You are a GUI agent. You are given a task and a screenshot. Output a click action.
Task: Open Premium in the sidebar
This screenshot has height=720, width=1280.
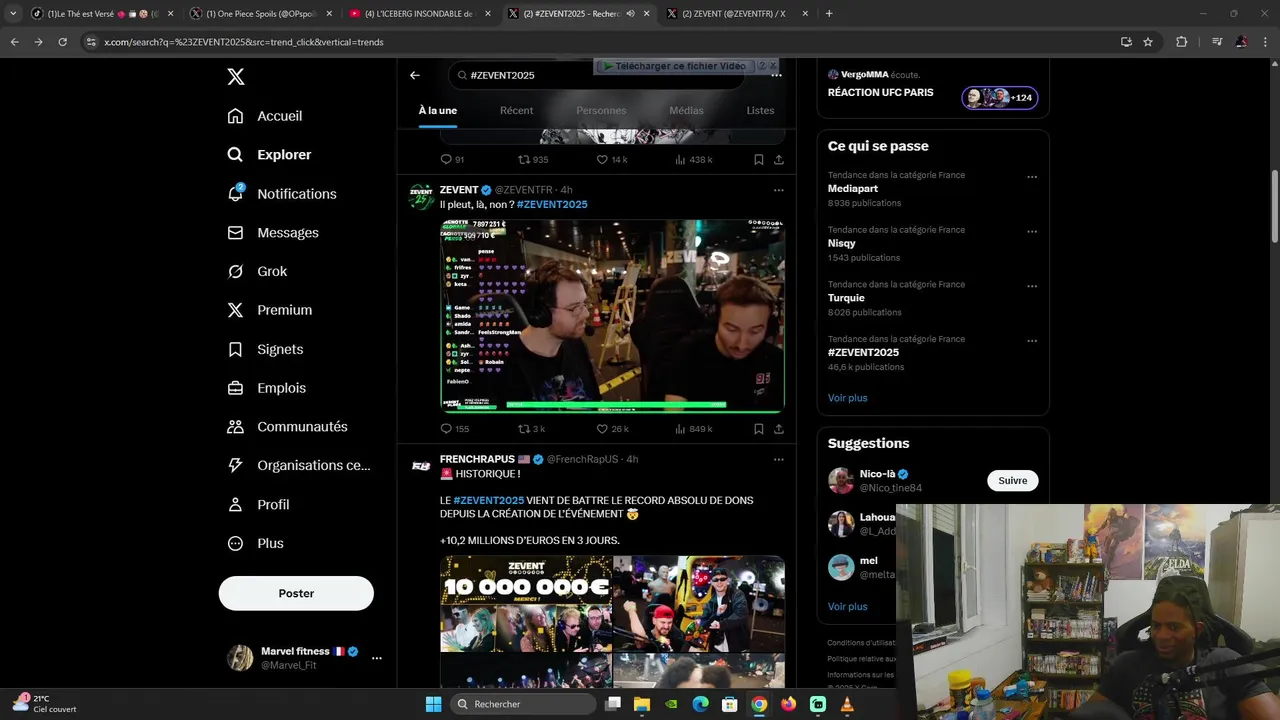coord(270,310)
